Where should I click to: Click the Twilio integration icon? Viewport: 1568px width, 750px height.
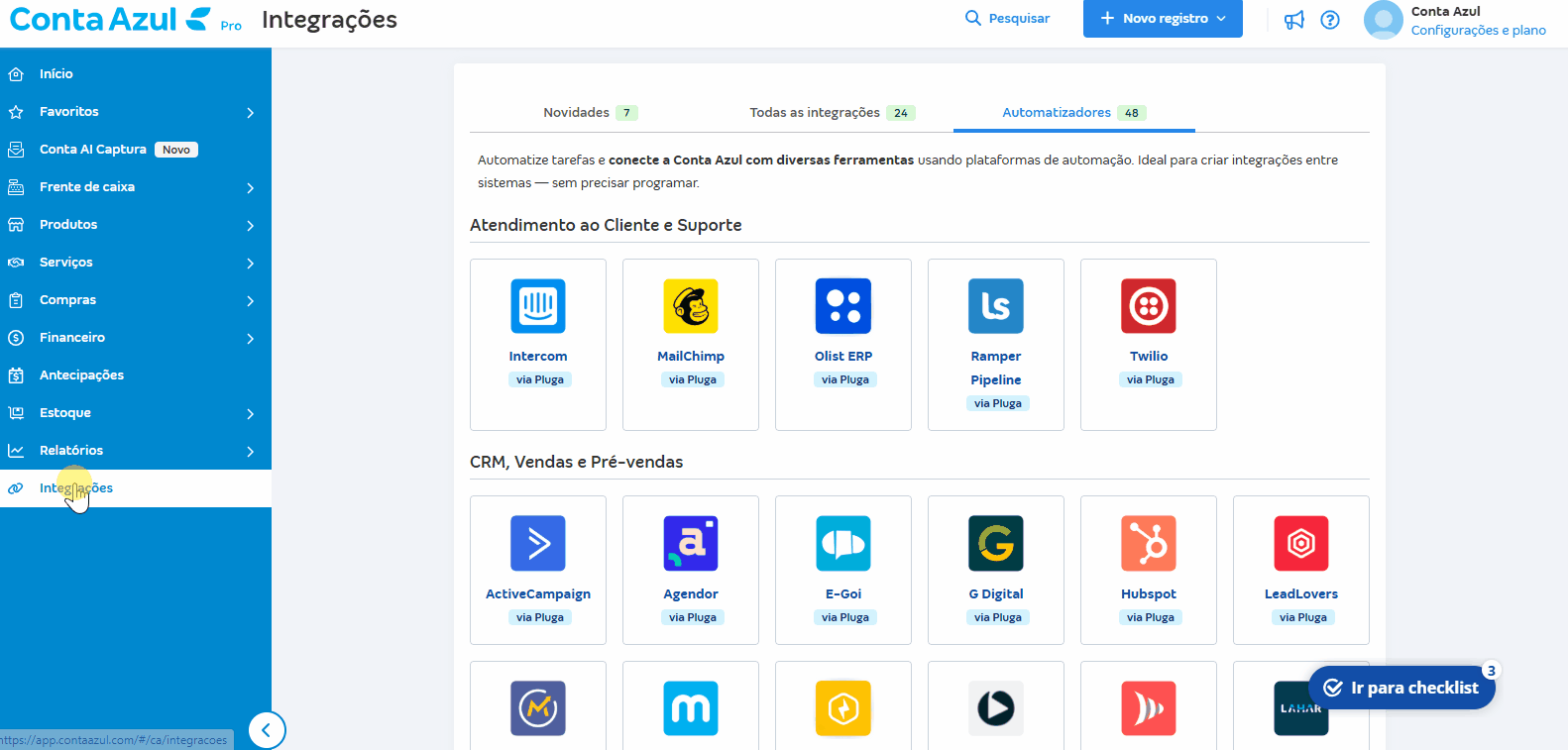point(1149,306)
